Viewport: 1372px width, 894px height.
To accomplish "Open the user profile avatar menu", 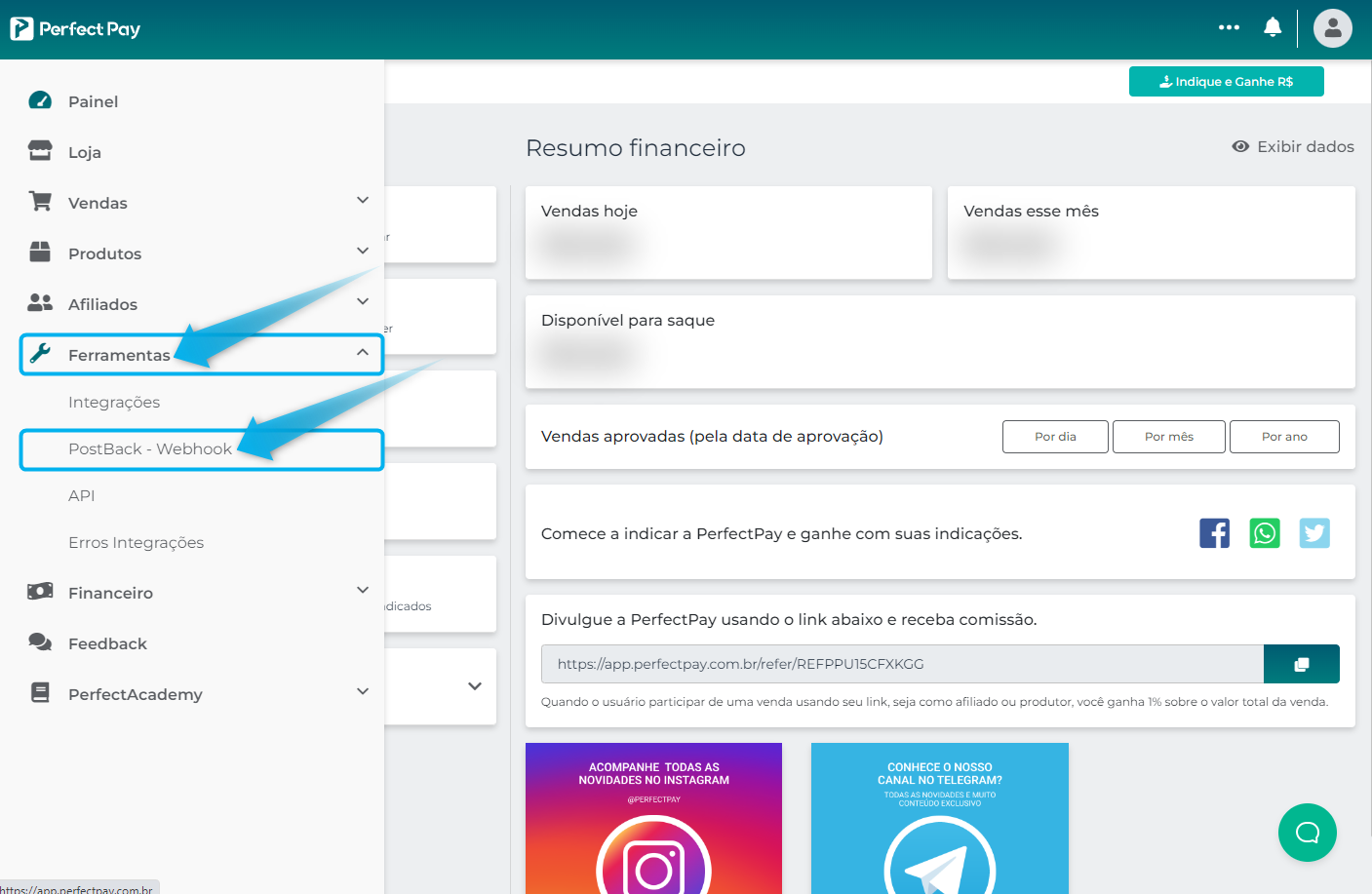I will point(1332,28).
